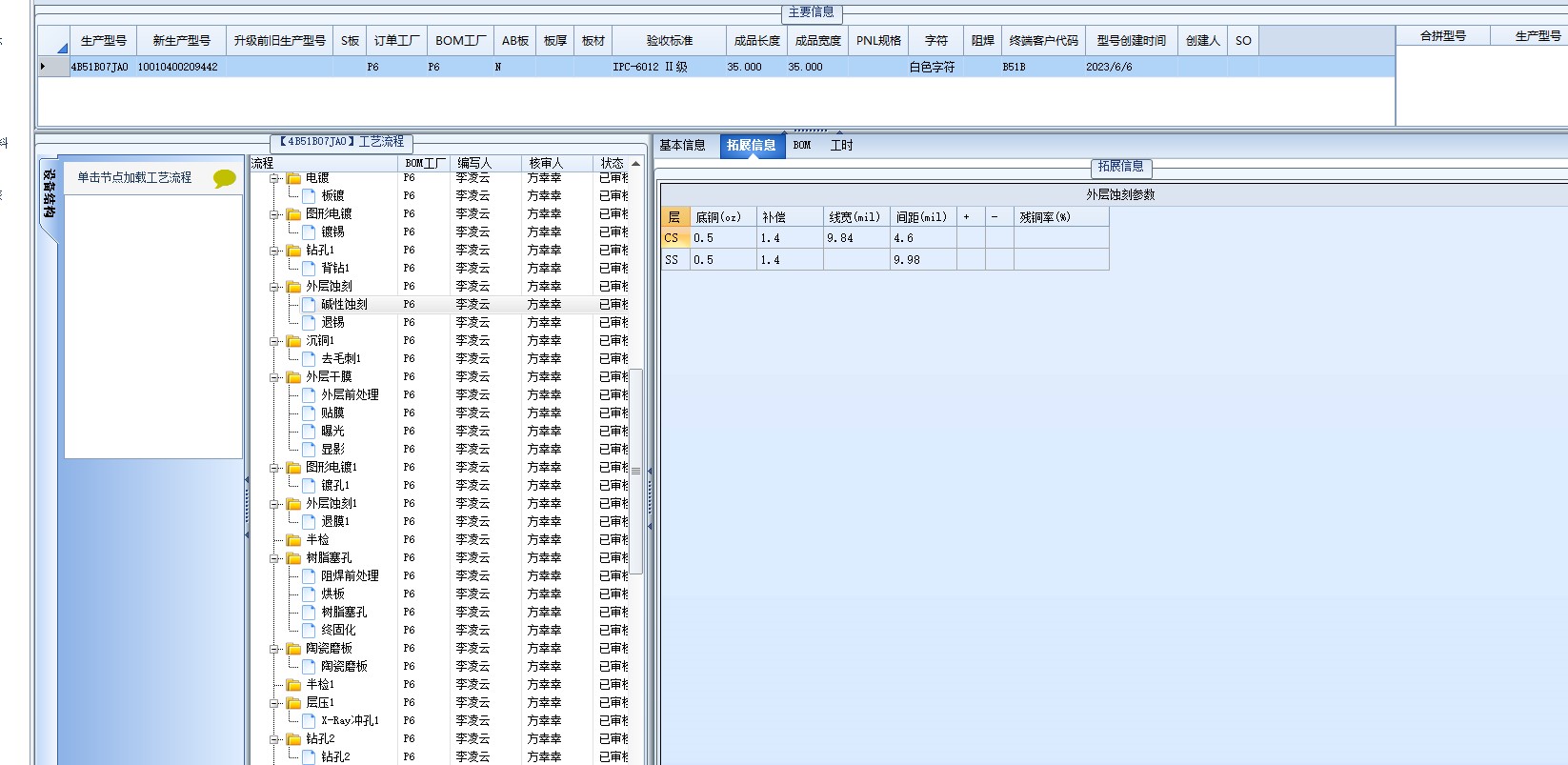
Task: Click the 去毛刺1 document icon
Action: pos(309,359)
